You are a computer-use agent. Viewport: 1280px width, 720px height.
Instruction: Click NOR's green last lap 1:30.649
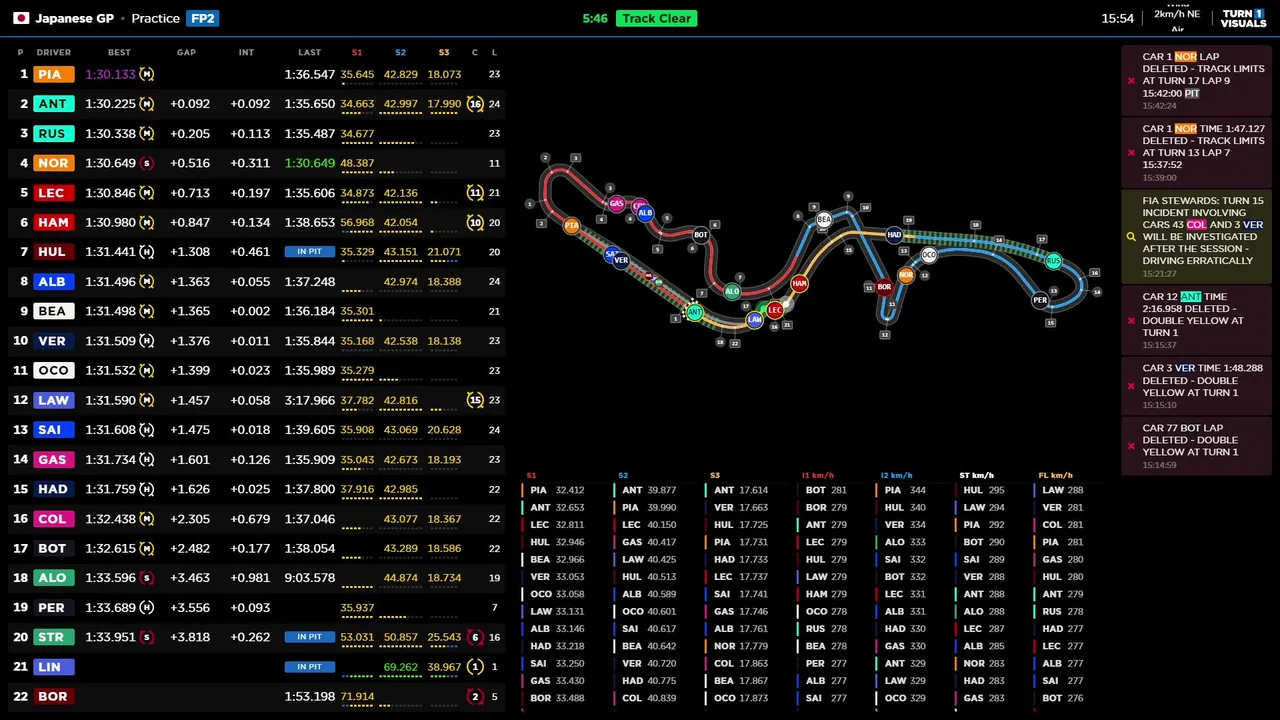click(309, 163)
